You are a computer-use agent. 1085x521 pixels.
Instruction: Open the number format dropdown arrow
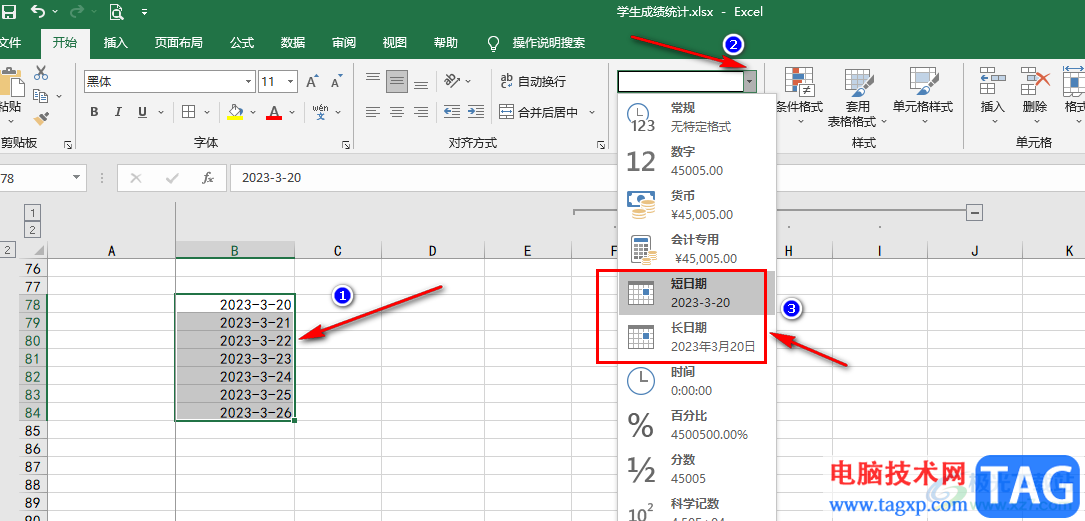click(750, 82)
